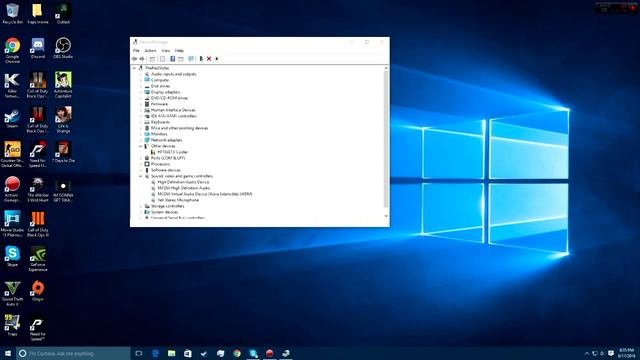Click the green Update driver toolbar icon
Image resolution: width=640 pixels, height=360 pixels.
click(x=201, y=59)
